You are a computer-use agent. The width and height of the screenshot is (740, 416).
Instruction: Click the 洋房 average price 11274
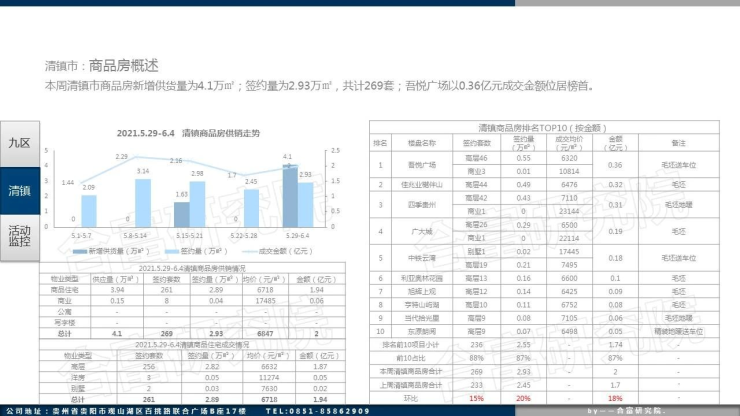coord(269,378)
